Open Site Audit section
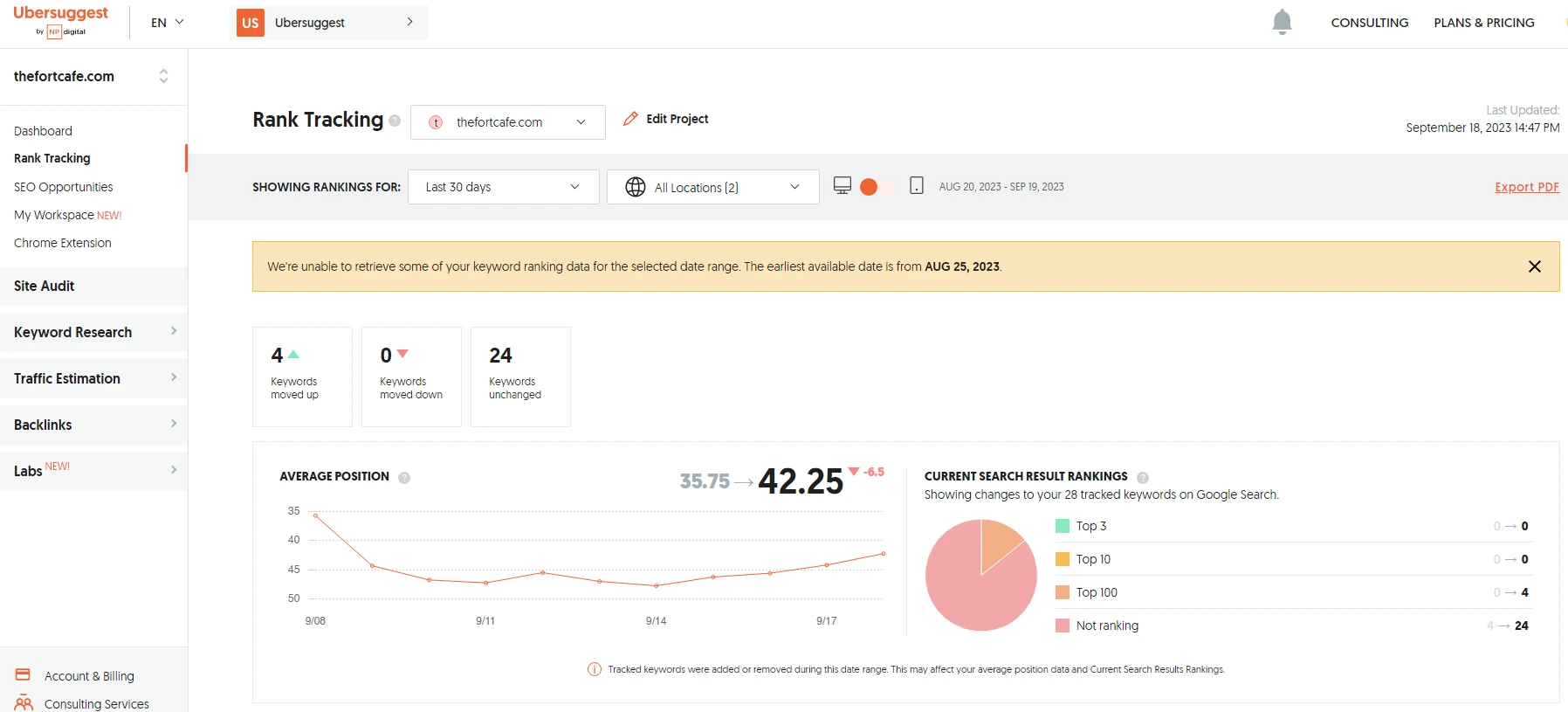Image resolution: width=1568 pixels, height=712 pixels. coord(93,286)
